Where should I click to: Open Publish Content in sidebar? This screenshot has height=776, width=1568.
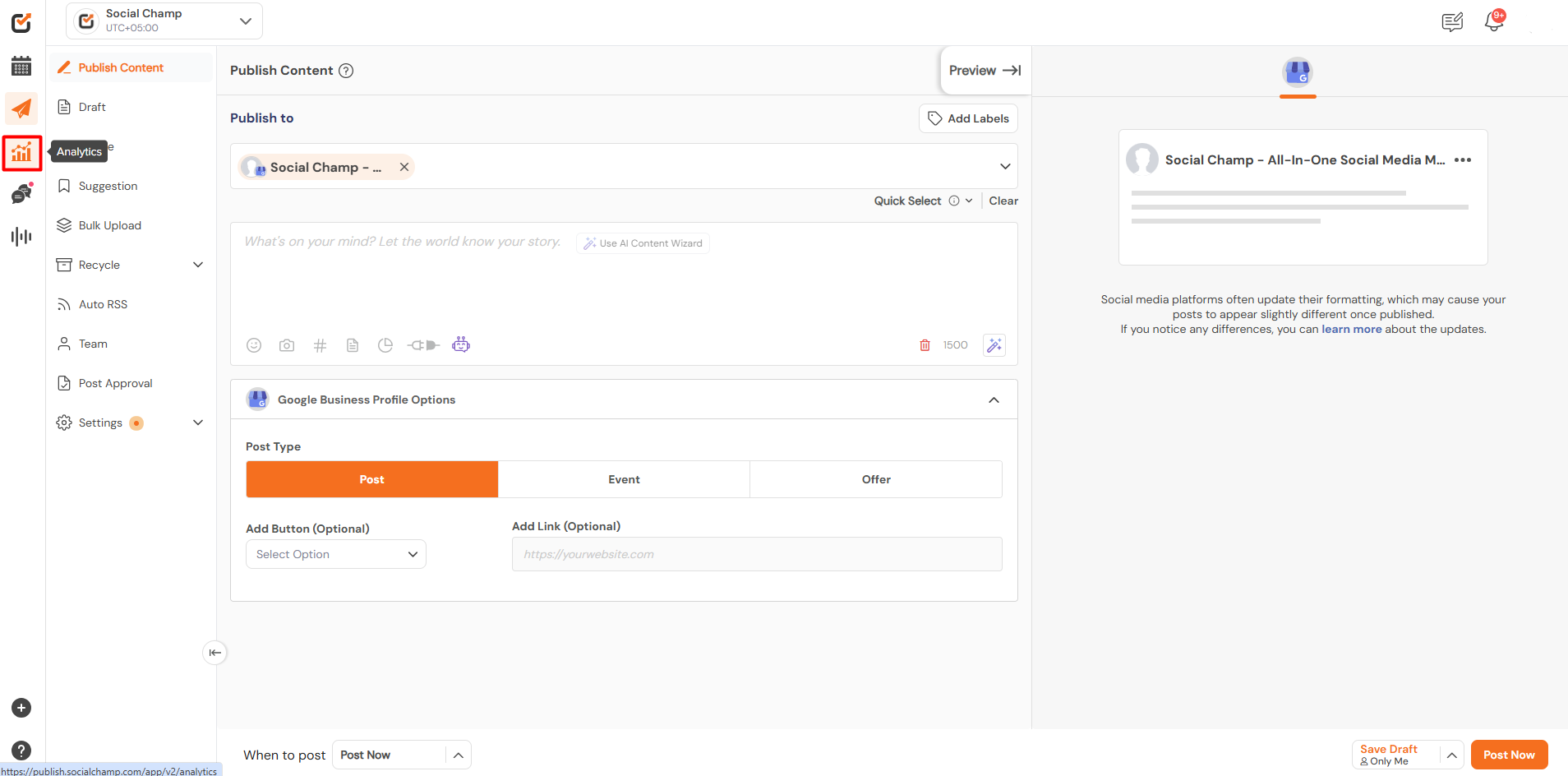coord(131,67)
